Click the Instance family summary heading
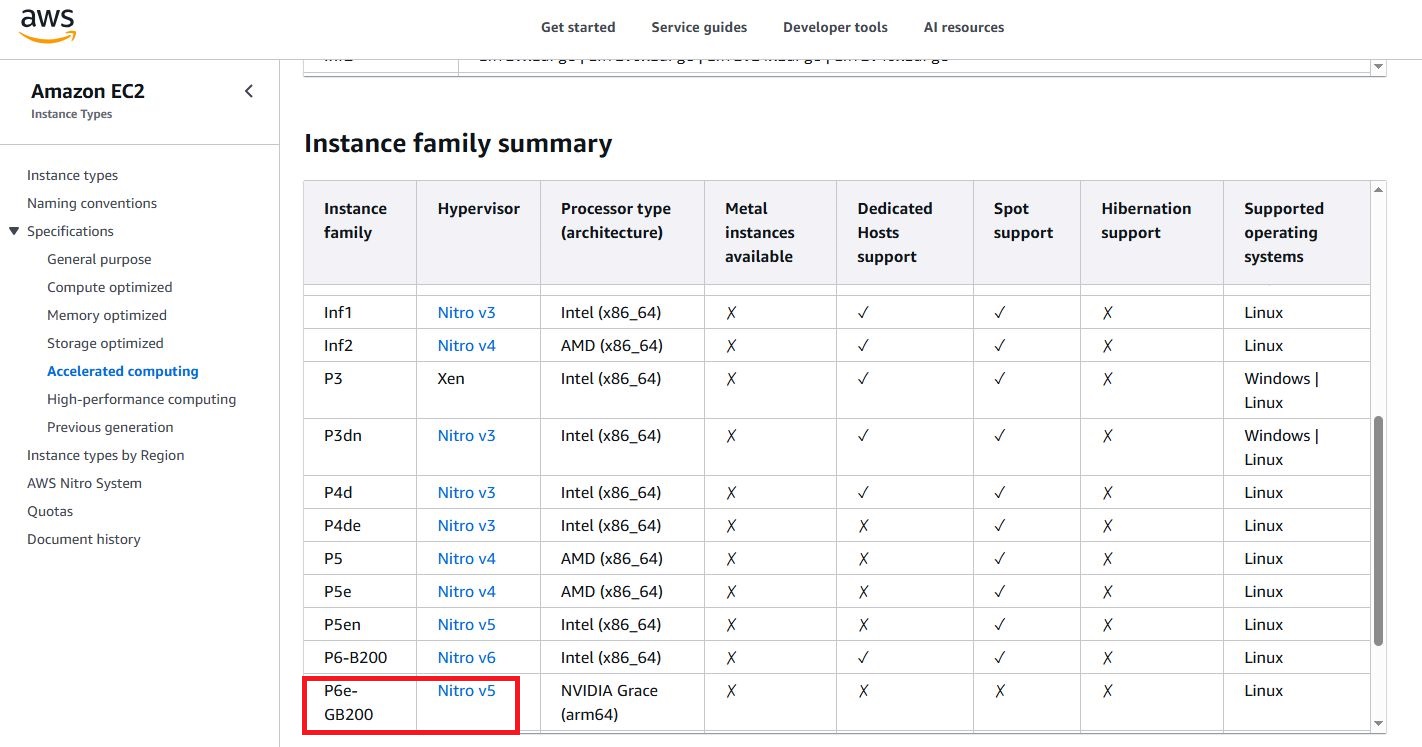Viewport: 1422px width, 747px height. click(458, 144)
